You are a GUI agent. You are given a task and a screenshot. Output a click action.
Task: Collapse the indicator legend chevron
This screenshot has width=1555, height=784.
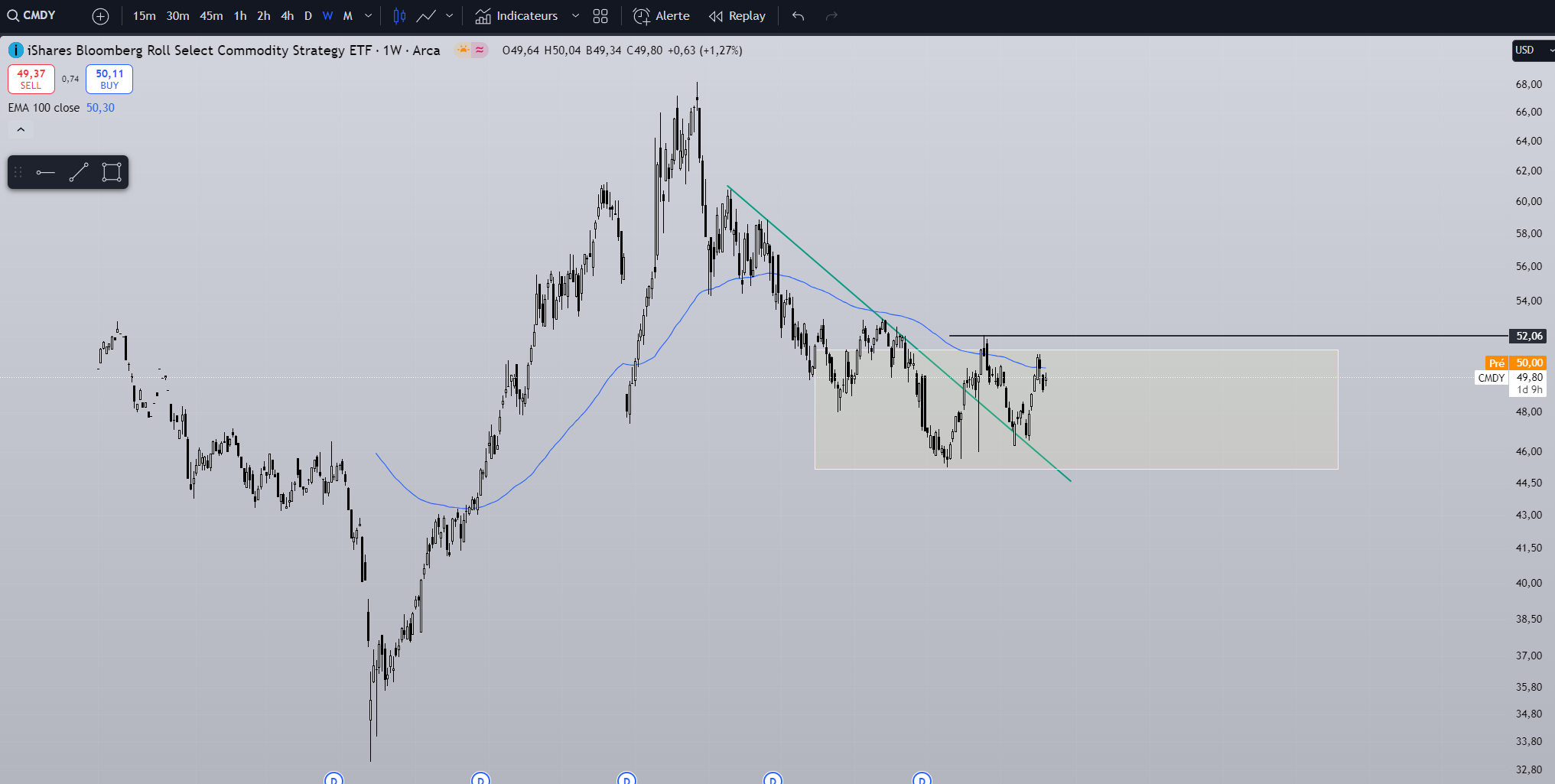21,130
